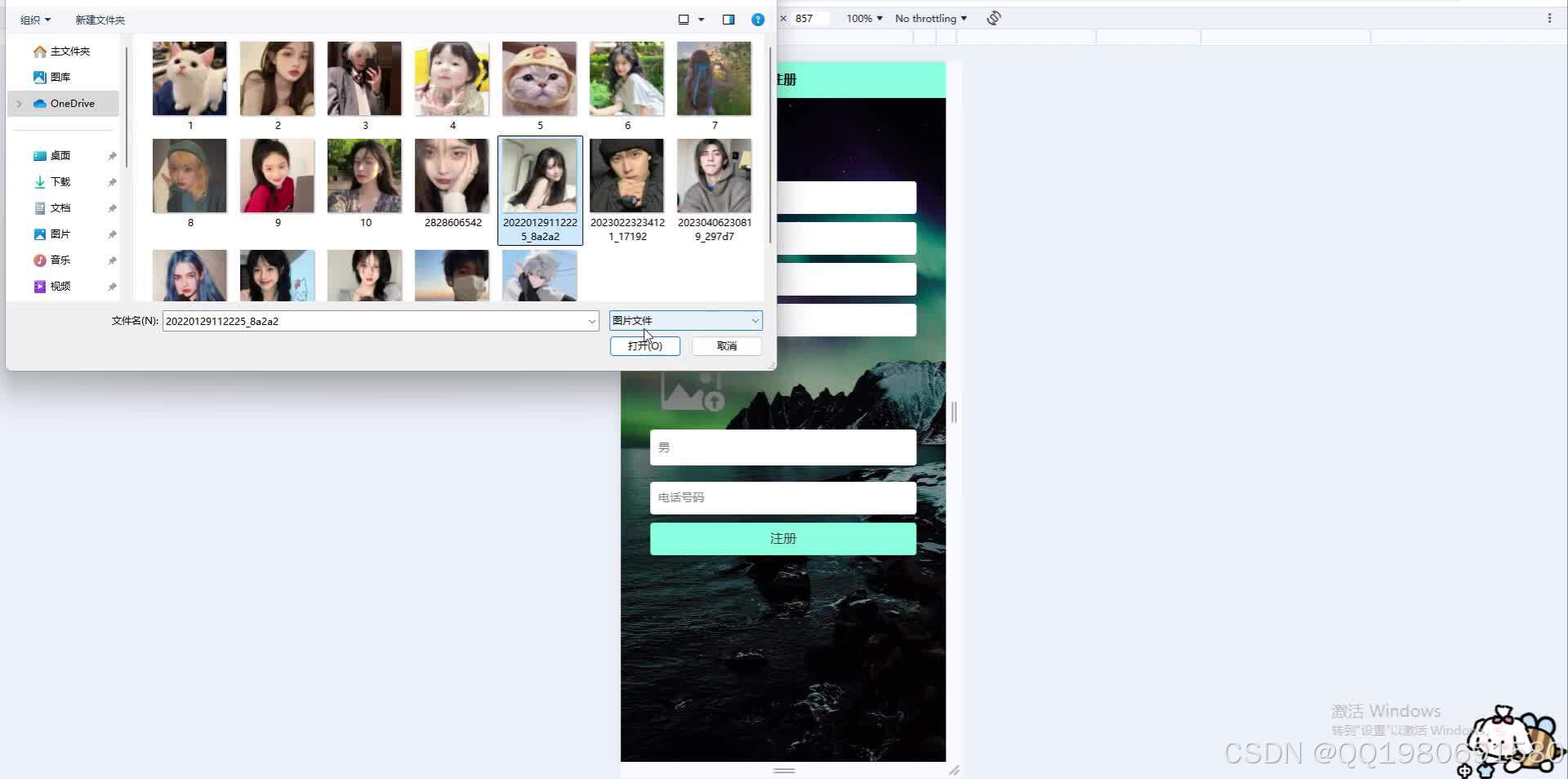1568x779 pixels.
Task: Open the 组织 (Organize) menu
Action: tap(34, 19)
